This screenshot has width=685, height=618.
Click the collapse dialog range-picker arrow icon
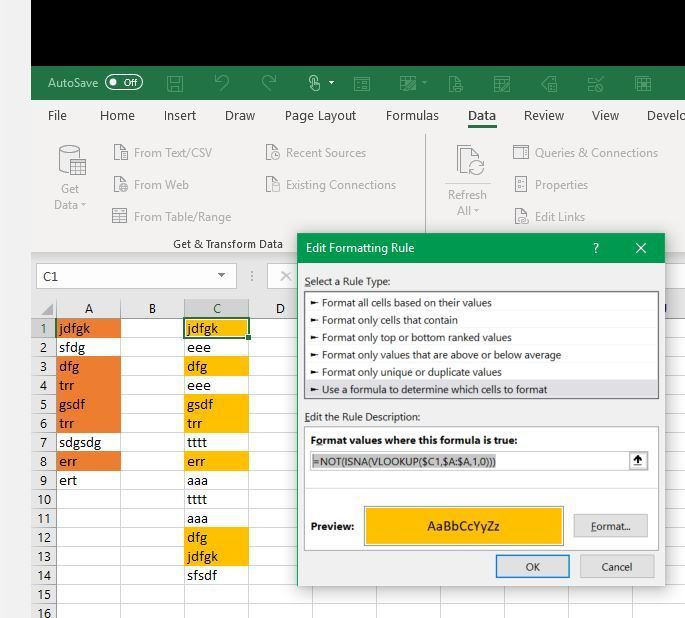pyautogui.click(x=638, y=461)
